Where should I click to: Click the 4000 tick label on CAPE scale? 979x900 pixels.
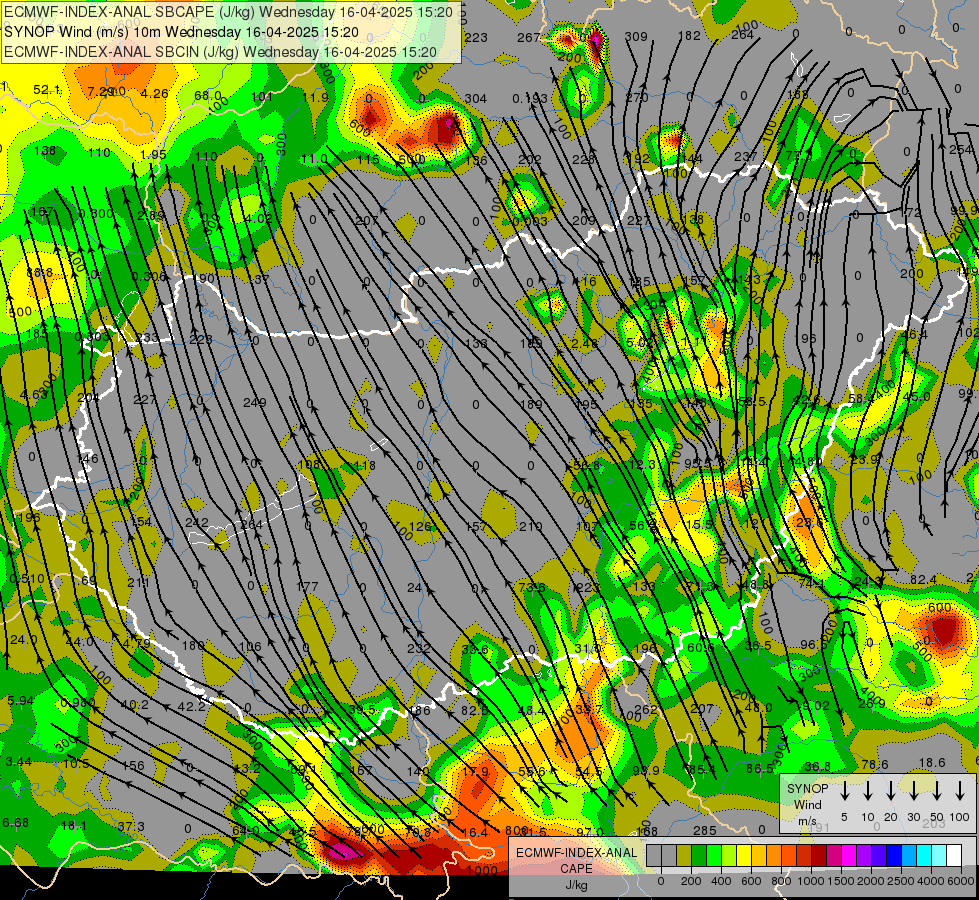931,881
